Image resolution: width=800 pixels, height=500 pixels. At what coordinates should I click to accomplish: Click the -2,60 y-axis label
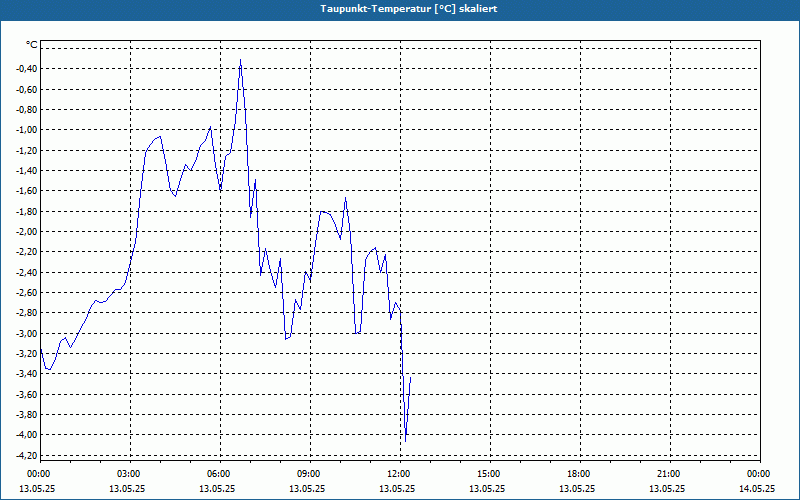pyautogui.click(x=28, y=293)
